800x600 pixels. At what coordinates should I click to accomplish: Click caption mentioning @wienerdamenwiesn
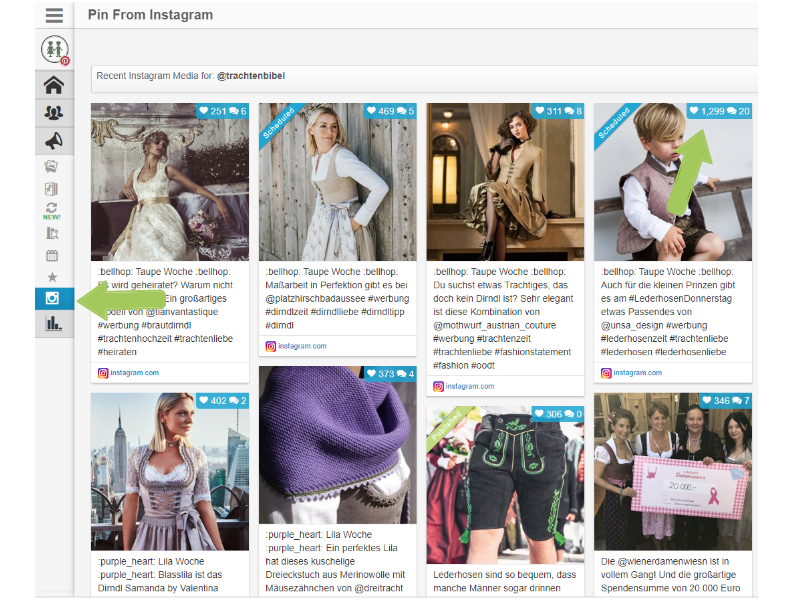pyautogui.click(x=670, y=574)
